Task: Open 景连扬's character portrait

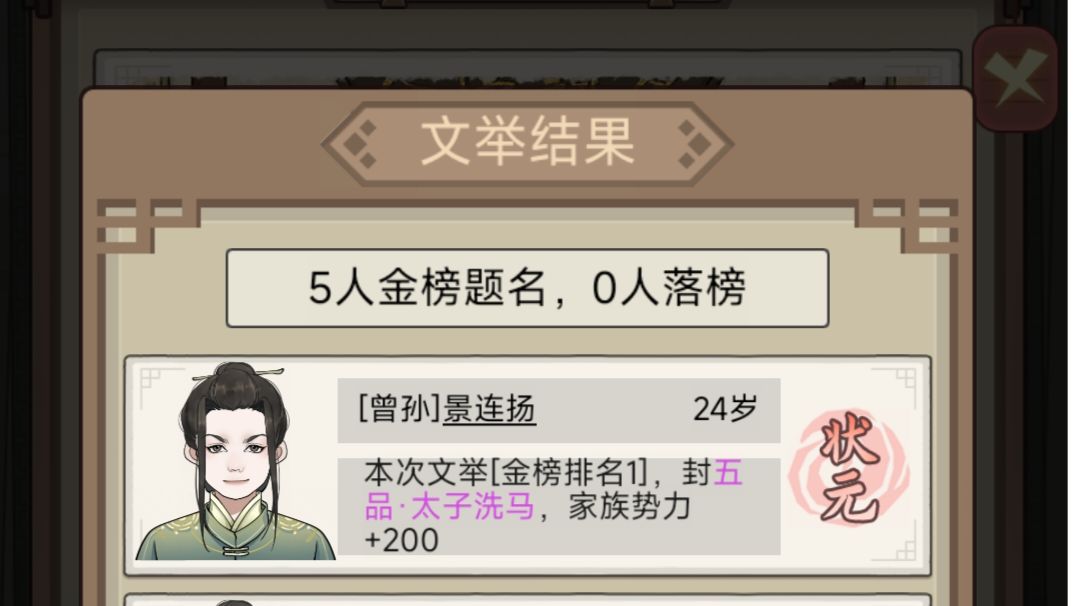Action: [x=236, y=461]
